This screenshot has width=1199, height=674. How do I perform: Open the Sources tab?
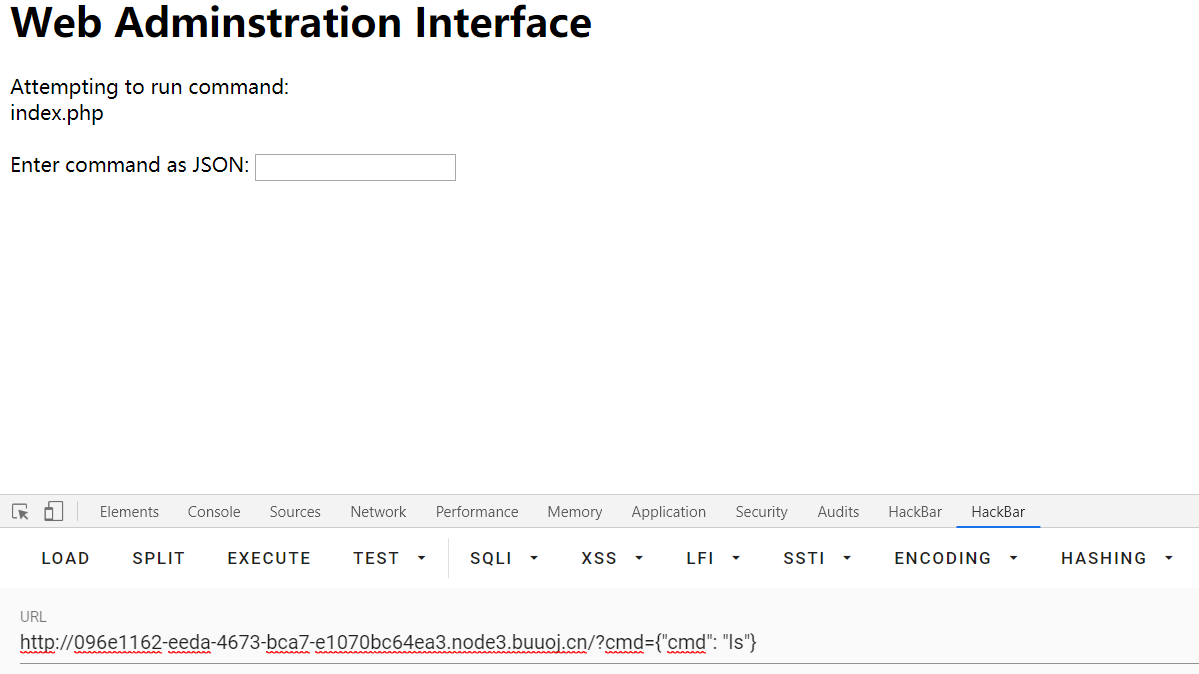295,512
